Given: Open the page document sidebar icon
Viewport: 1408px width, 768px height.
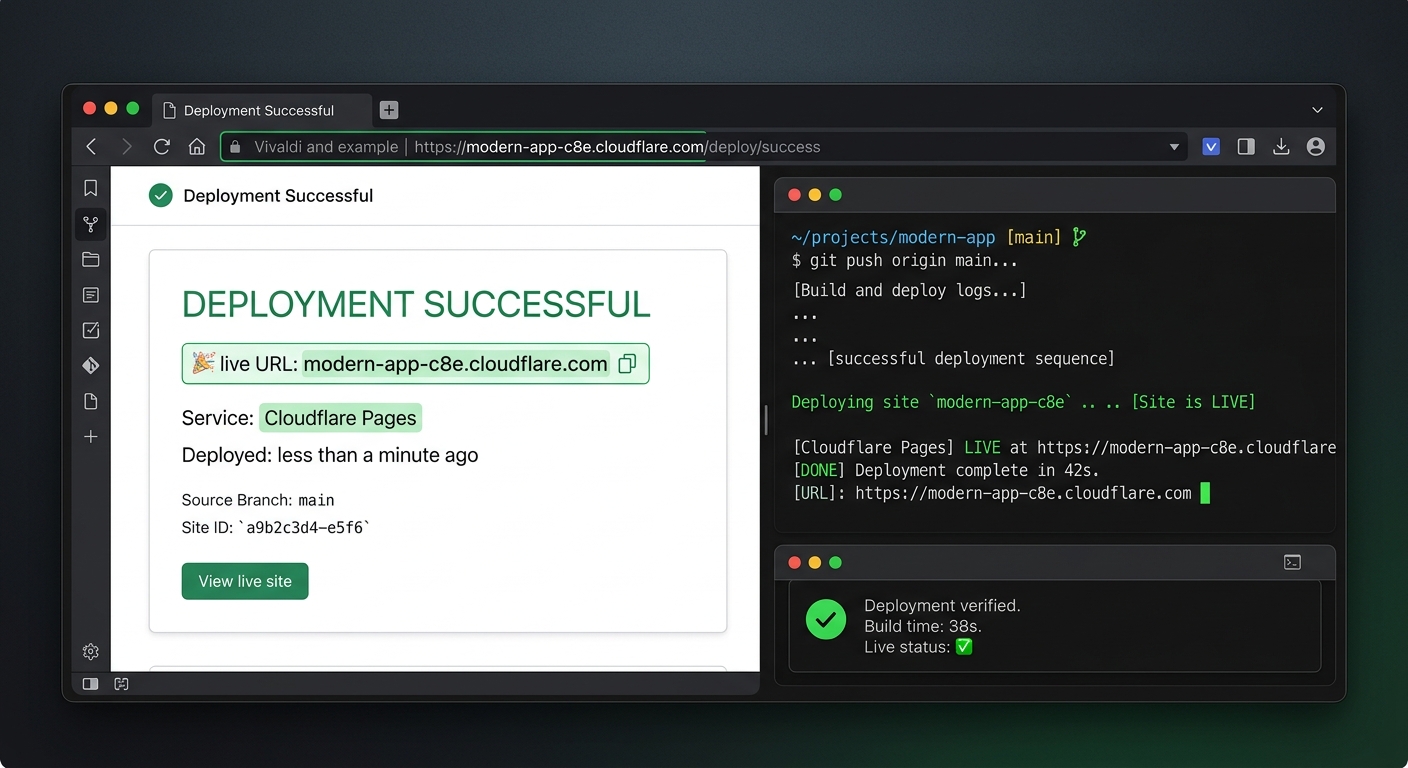Looking at the screenshot, I should [x=91, y=401].
